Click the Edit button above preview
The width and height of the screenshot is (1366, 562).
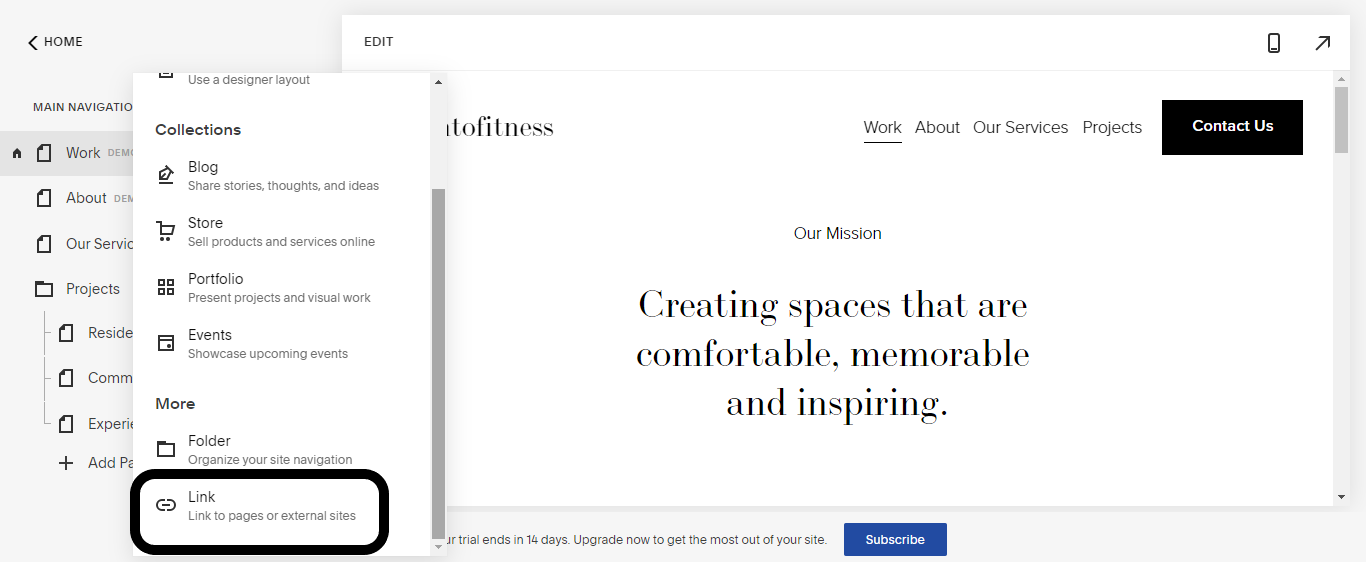pos(379,42)
